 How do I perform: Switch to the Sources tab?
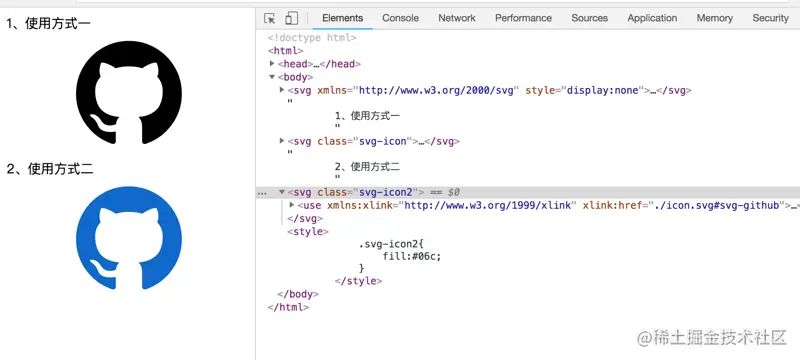point(589,18)
